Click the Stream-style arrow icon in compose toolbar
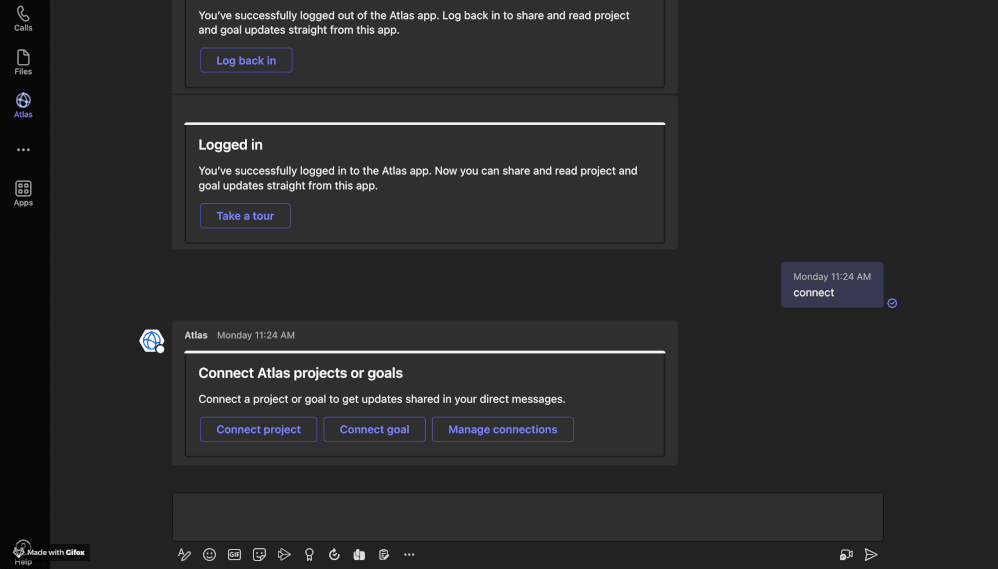The width and height of the screenshot is (998, 569). pos(284,555)
